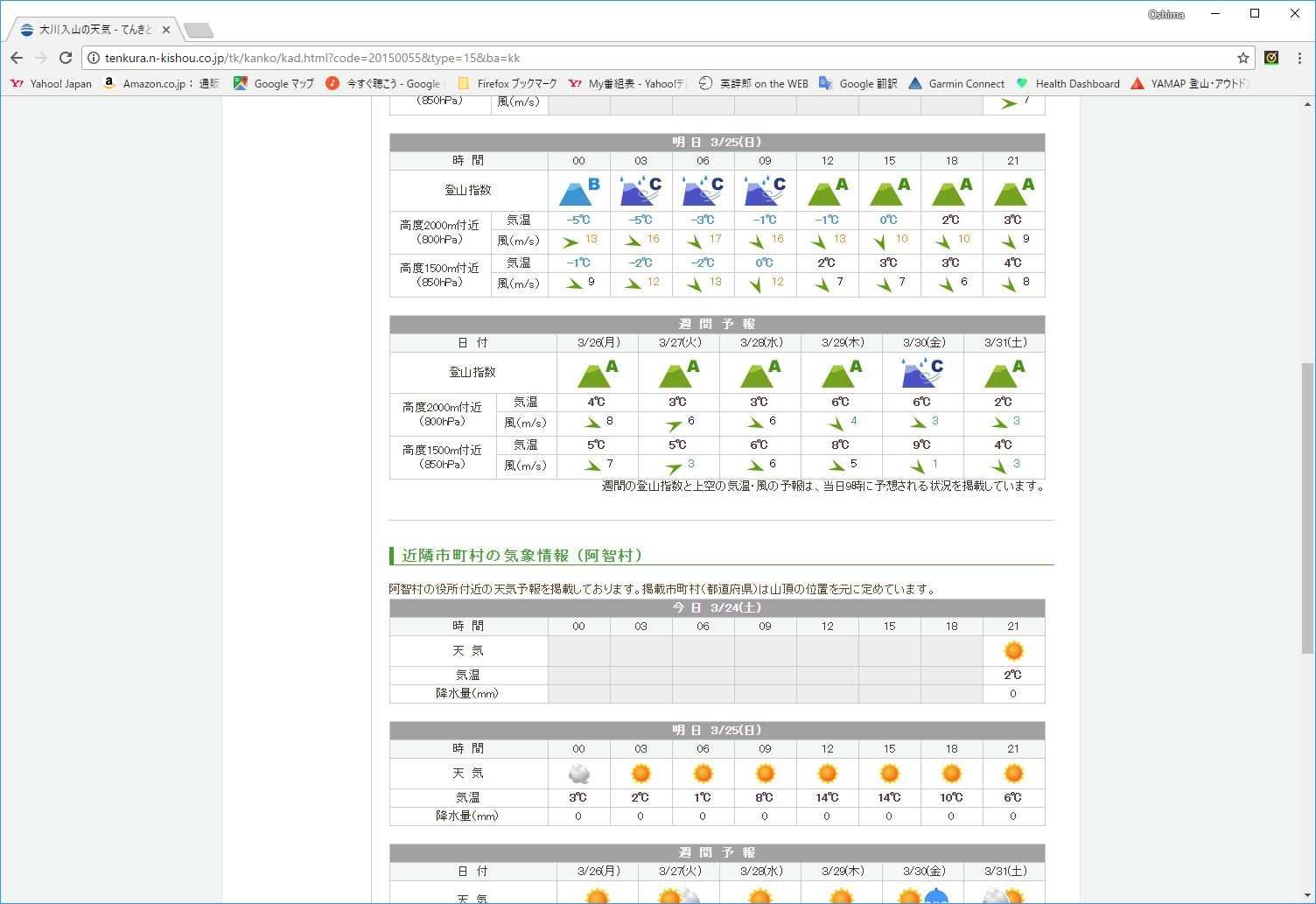
Task: Click the browser back arrow button
Action: (17, 58)
